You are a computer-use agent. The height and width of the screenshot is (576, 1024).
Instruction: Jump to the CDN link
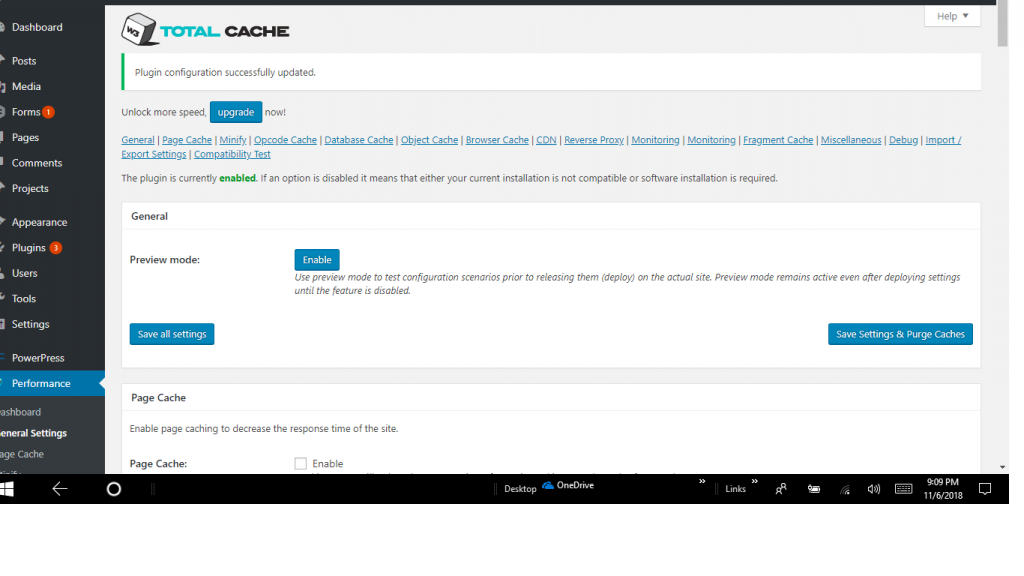pyautogui.click(x=546, y=140)
